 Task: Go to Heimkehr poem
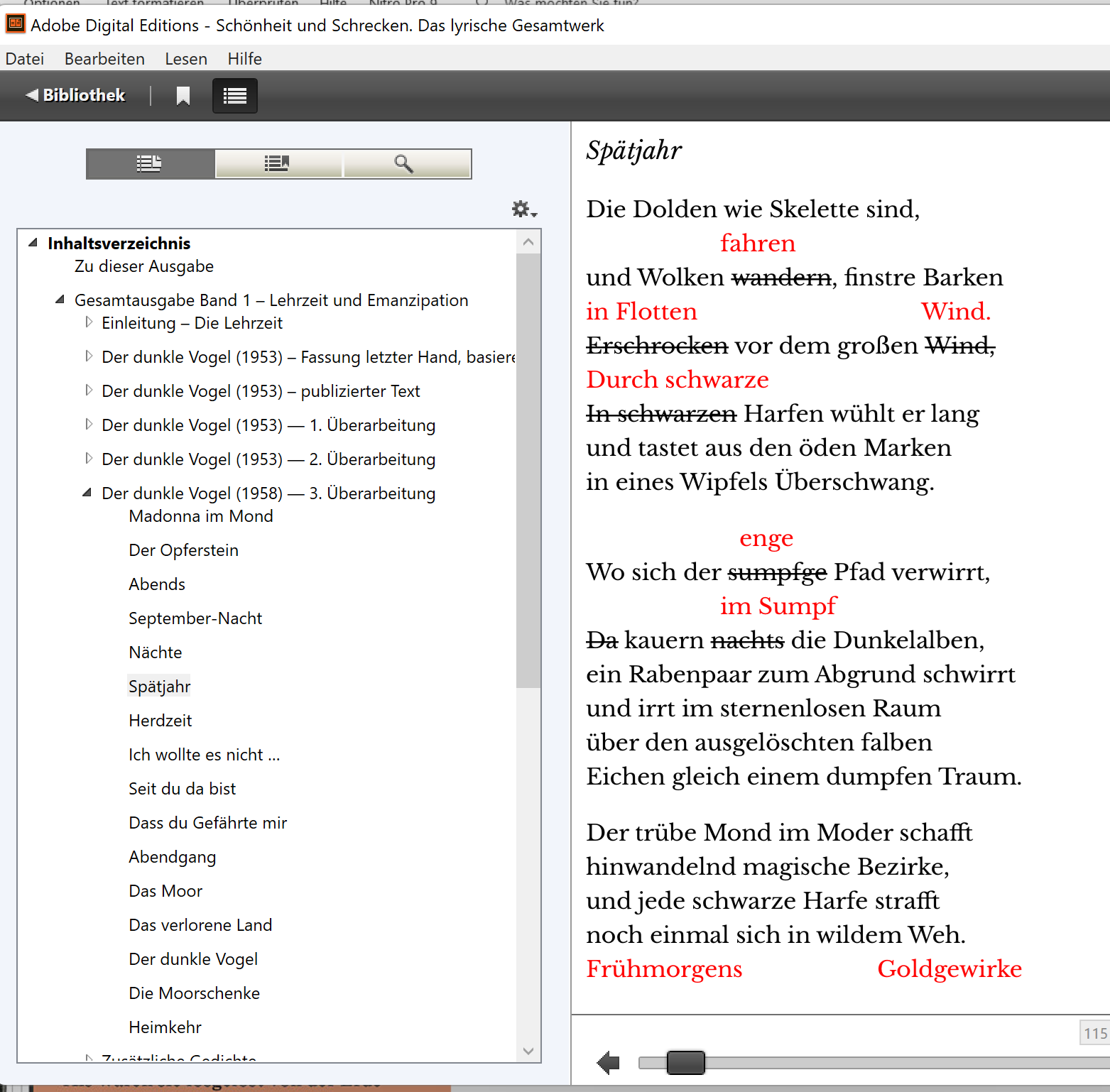(165, 1027)
